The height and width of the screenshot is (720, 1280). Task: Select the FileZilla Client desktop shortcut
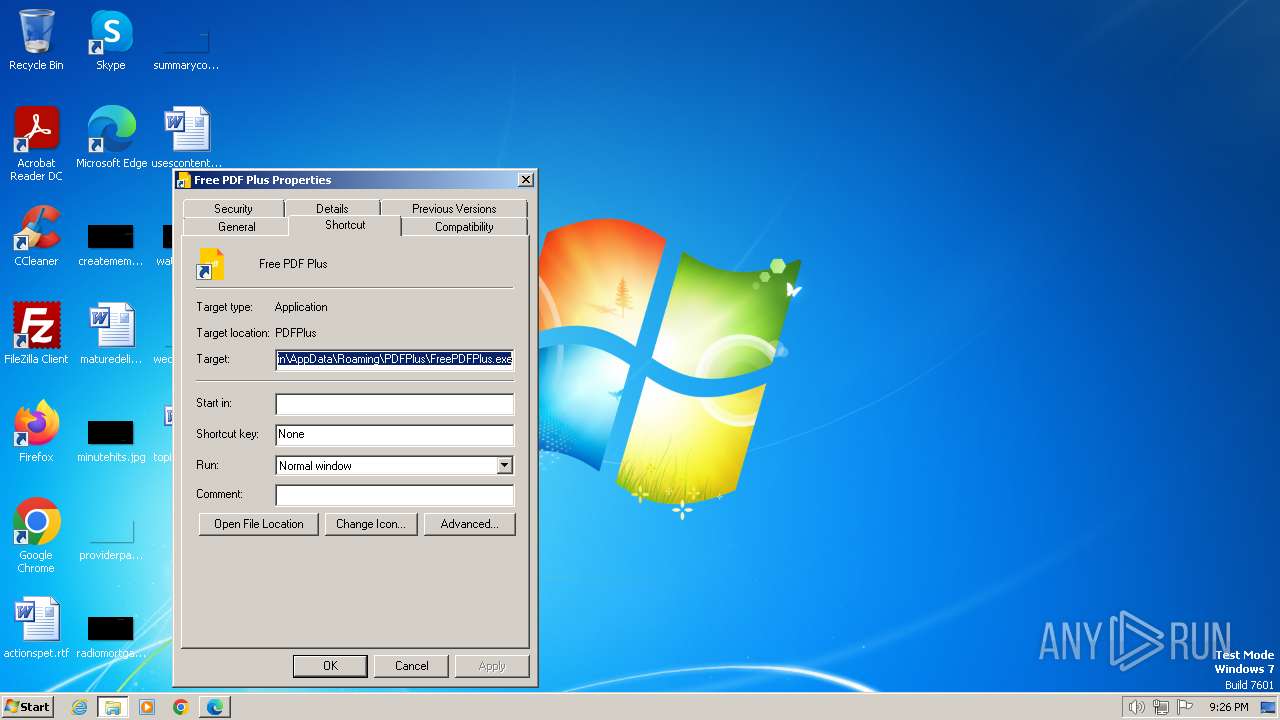tap(36, 334)
